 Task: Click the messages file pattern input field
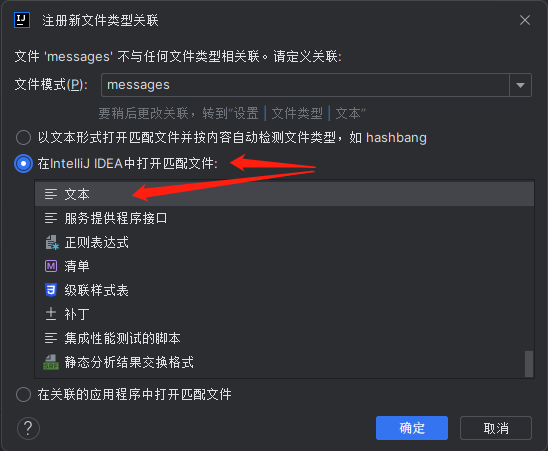[305, 85]
